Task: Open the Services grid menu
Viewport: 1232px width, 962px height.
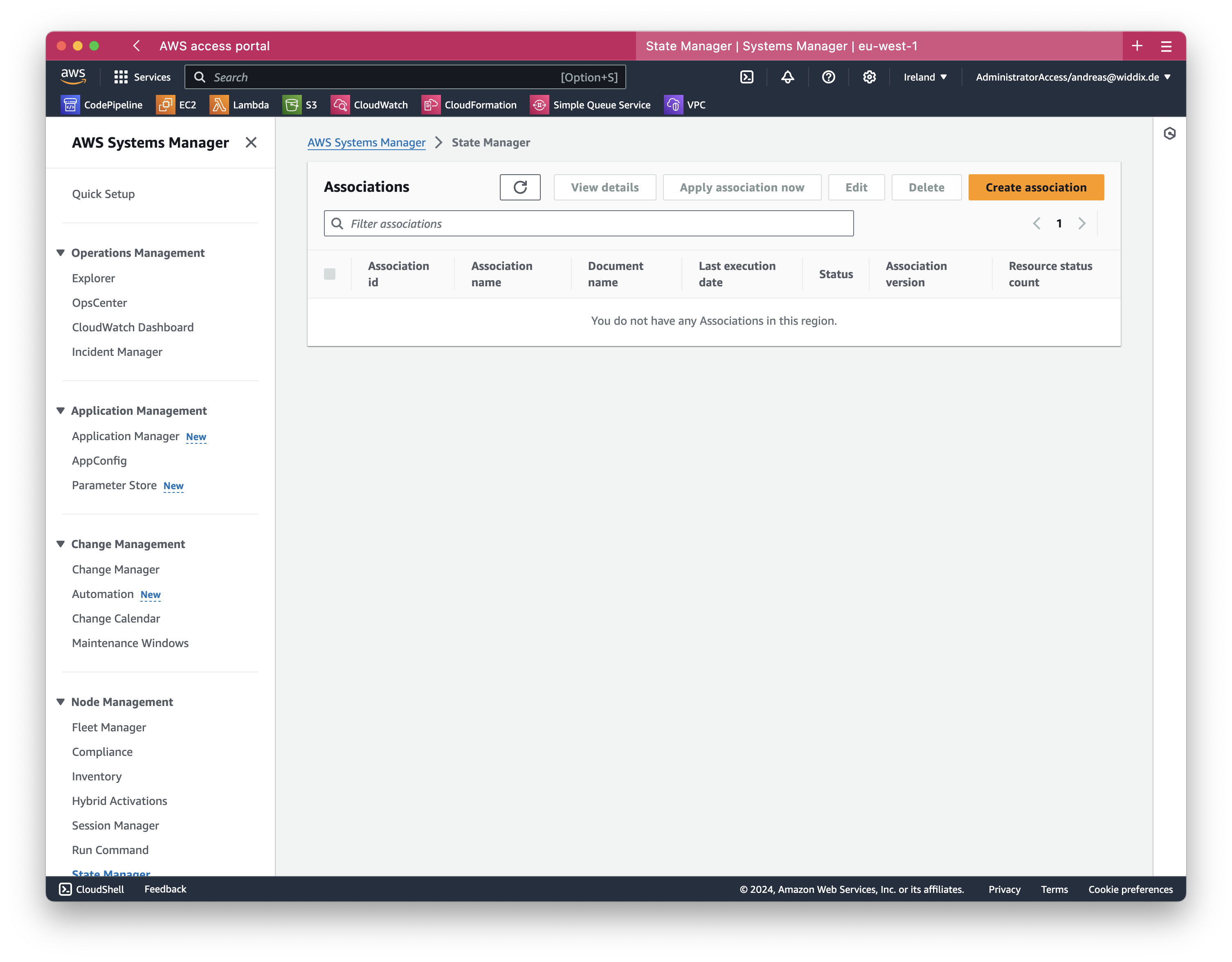Action: click(x=142, y=77)
